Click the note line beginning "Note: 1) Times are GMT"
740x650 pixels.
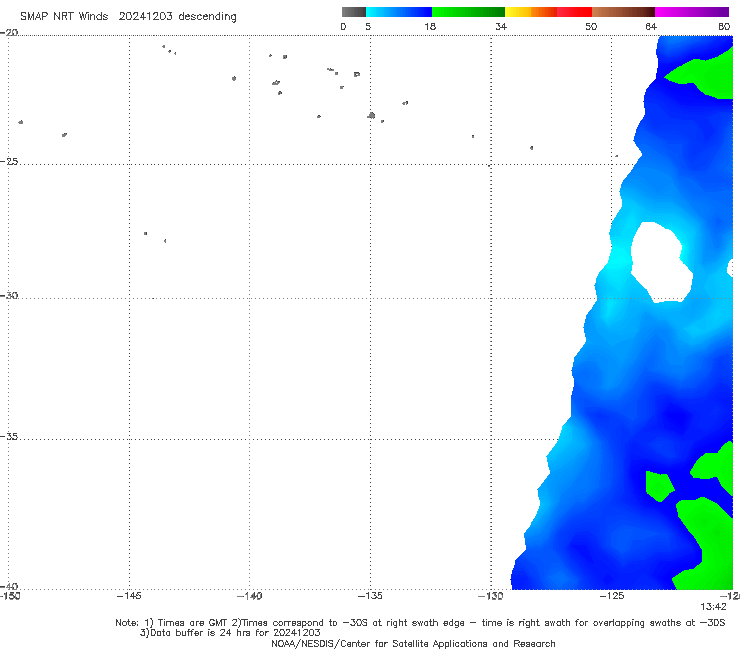420,623
